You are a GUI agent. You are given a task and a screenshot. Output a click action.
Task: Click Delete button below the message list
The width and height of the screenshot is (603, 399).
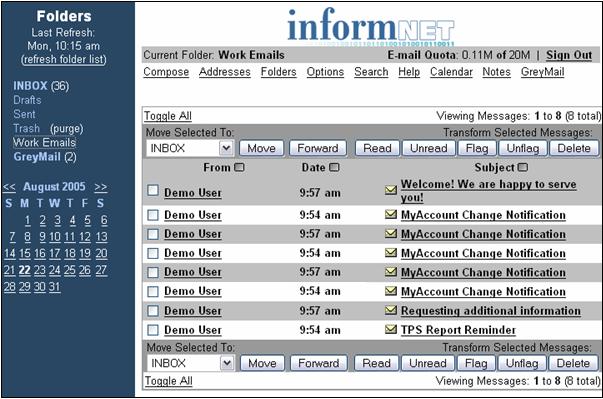[573, 363]
